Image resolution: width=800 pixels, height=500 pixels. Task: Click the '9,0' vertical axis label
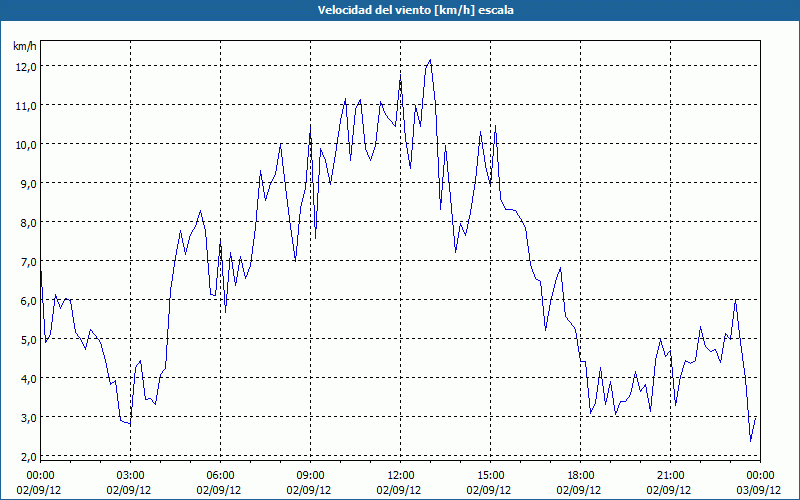[x=29, y=184]
